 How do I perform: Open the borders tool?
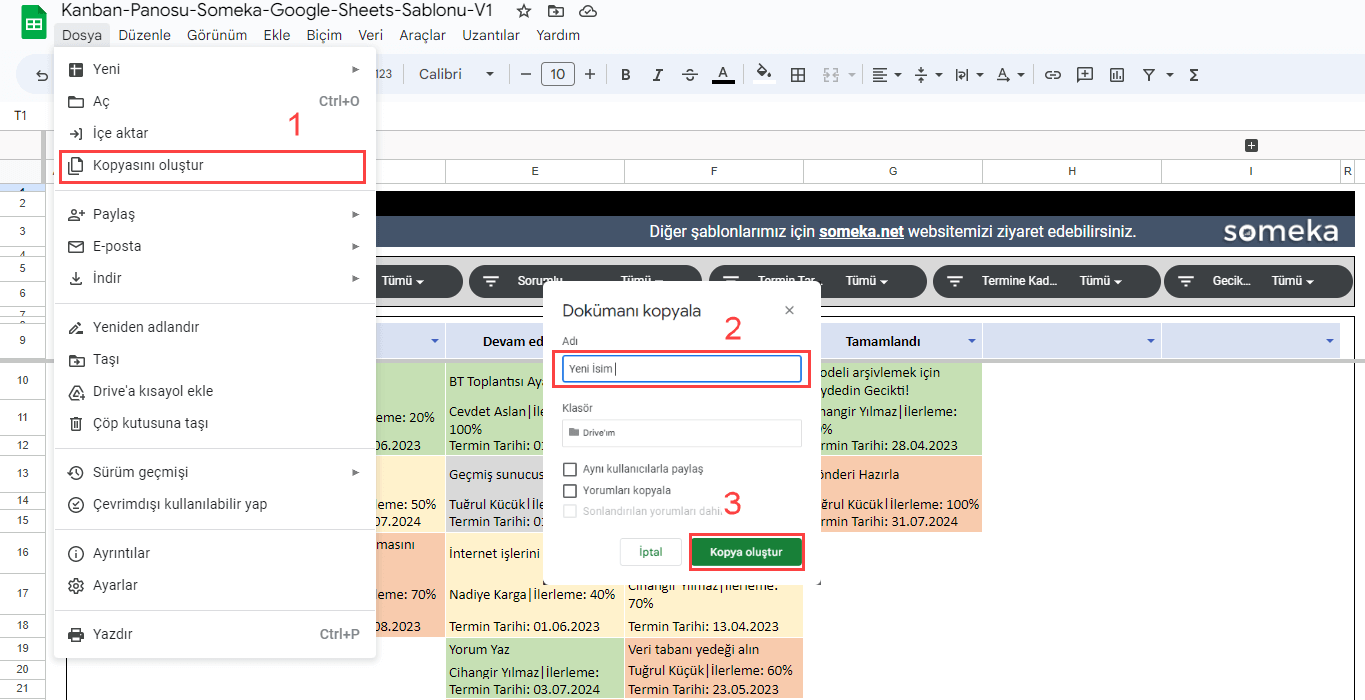tap(798, 75)
